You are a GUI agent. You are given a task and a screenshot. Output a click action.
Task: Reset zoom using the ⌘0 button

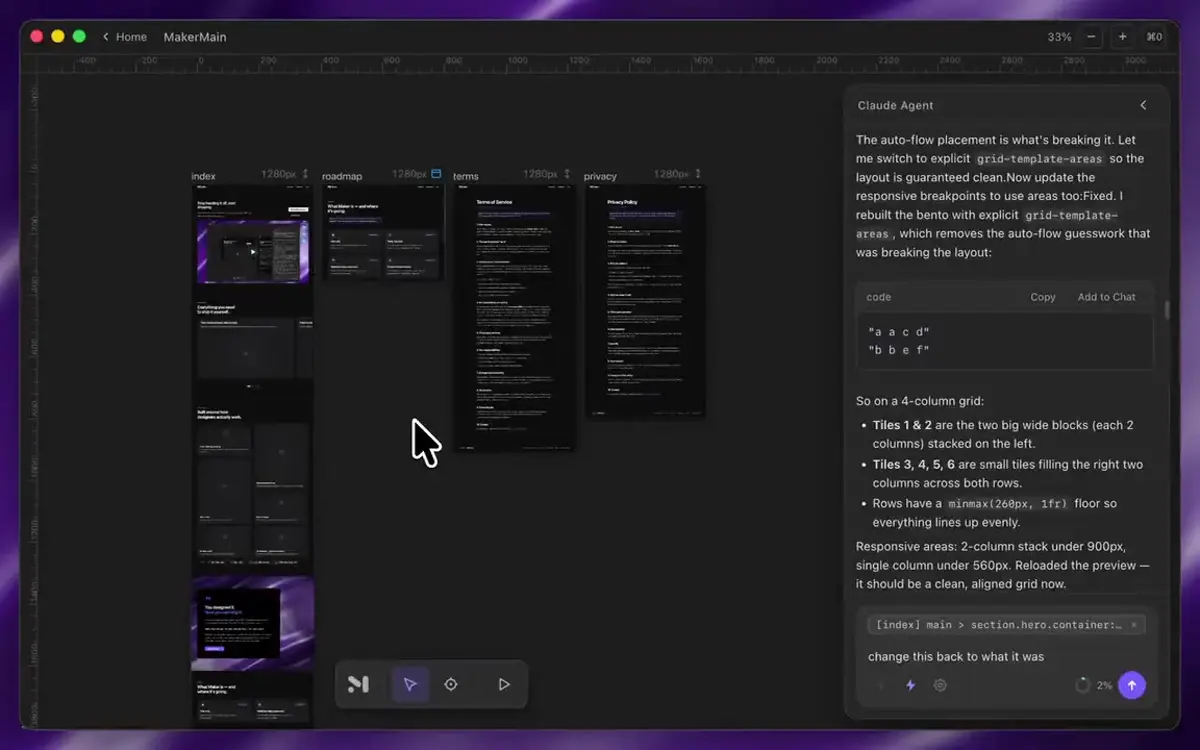tap(1154, 37)
